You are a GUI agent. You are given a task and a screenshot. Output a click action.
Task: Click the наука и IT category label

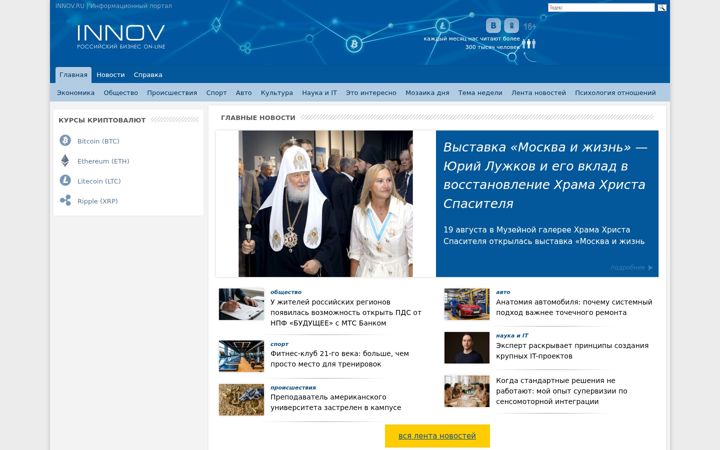pos(512,336)
